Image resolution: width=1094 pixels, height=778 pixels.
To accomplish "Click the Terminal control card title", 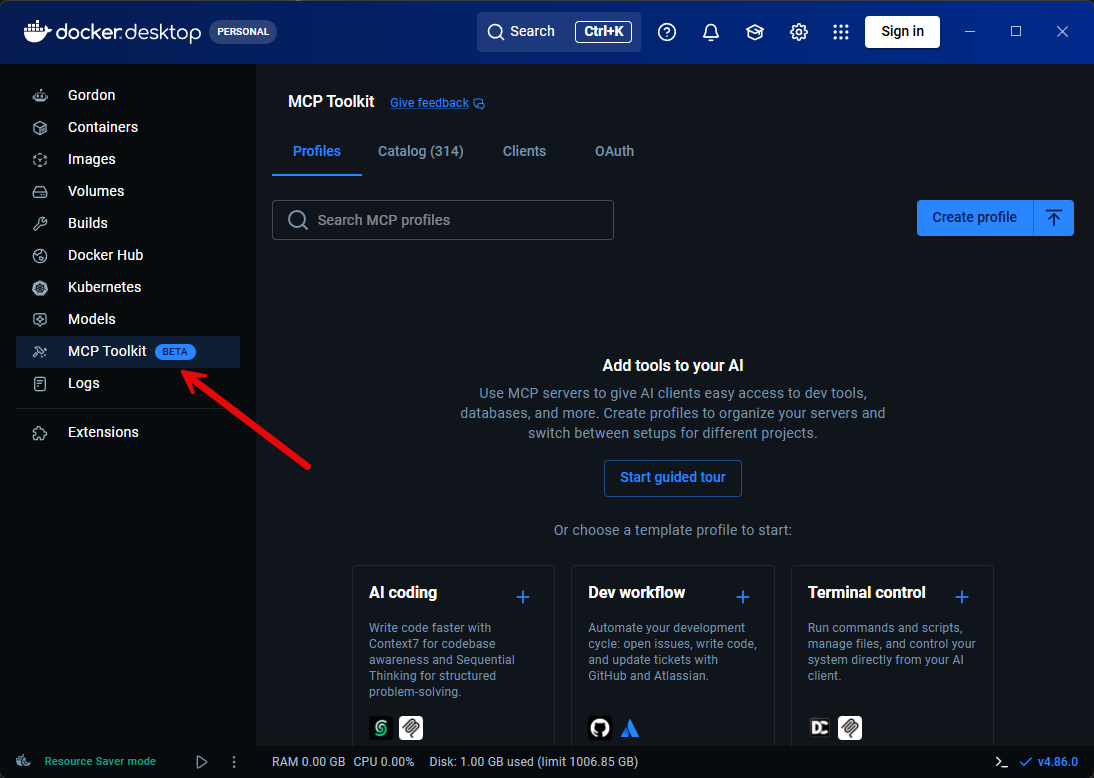I will [x=867, y=593].
